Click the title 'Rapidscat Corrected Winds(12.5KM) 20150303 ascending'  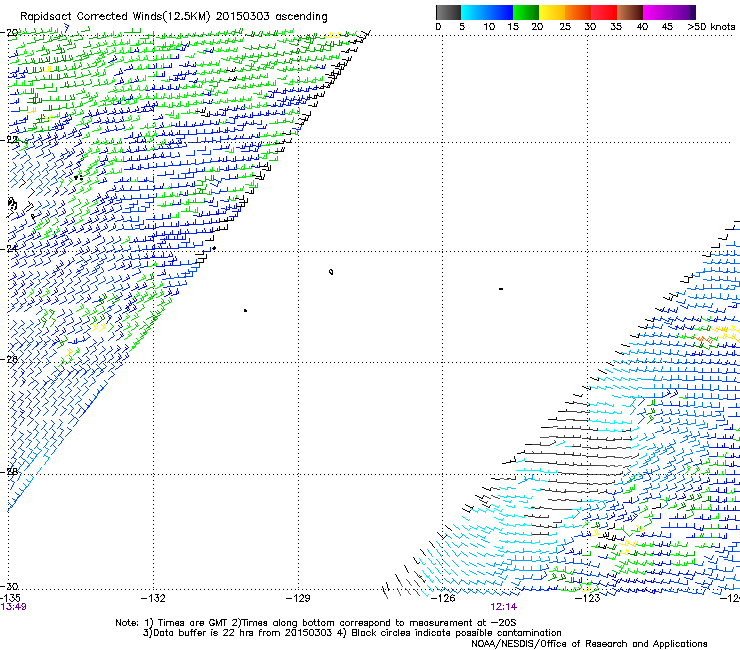pos(174,16)
